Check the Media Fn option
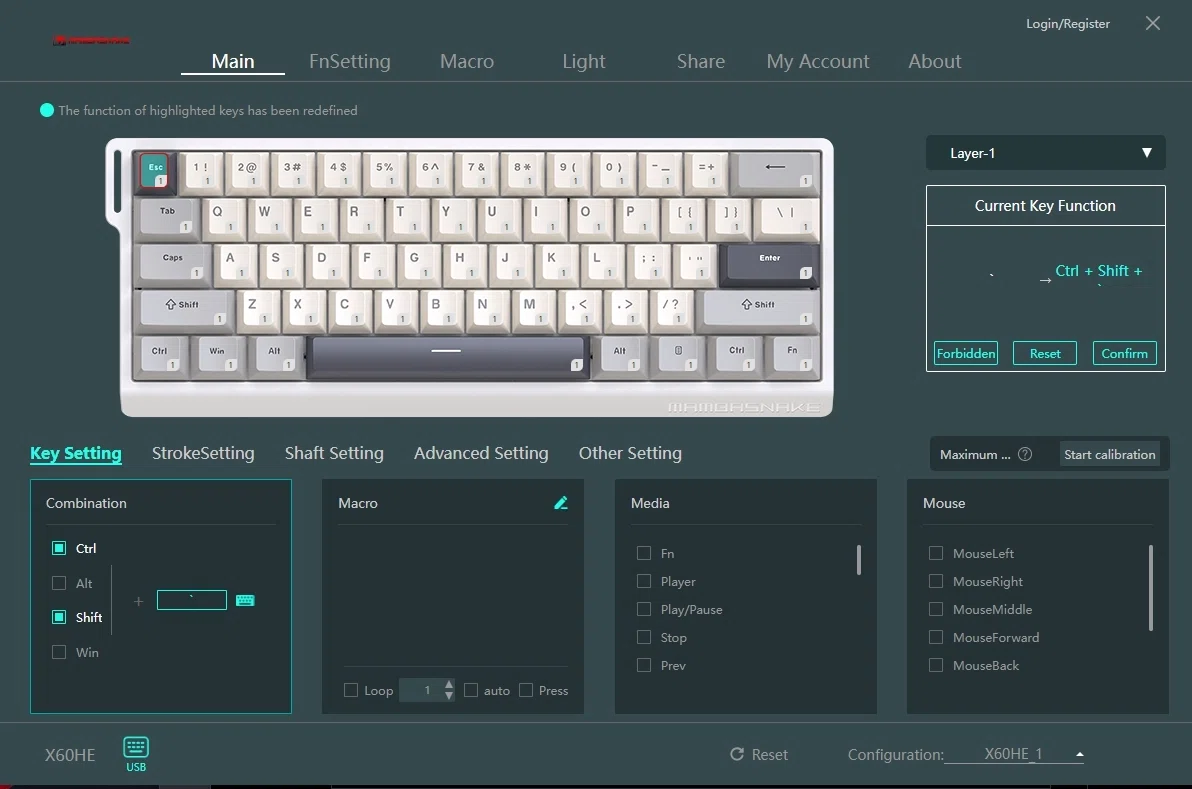 point(644,553)
